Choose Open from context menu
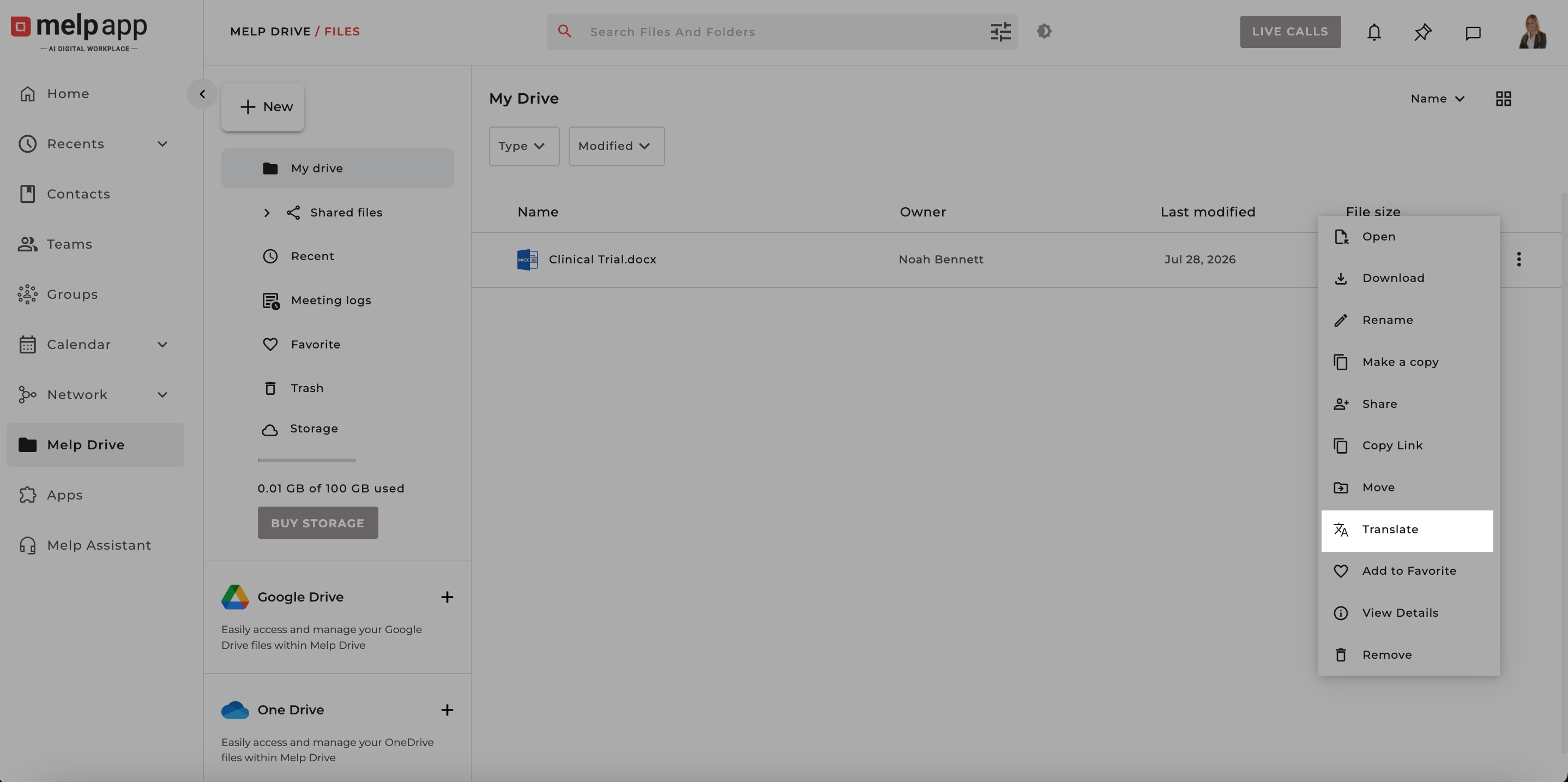The height and width of the screenshot is (782, 1568). coord(1407,237)
